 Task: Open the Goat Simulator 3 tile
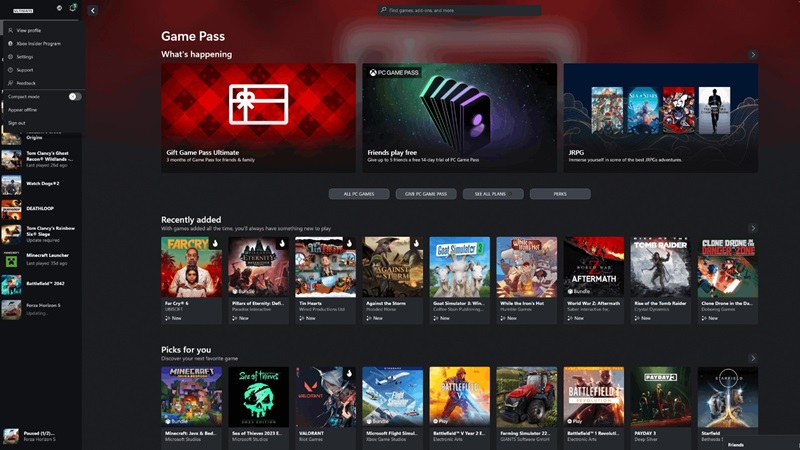click(460, 280)
